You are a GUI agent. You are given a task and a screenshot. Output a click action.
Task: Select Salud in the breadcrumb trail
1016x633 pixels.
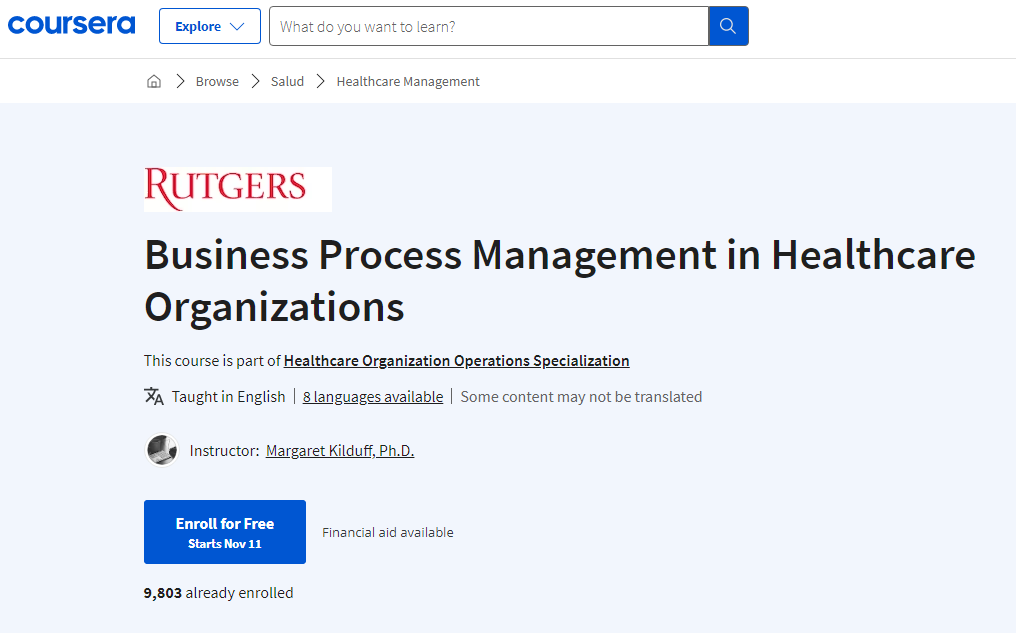(287, 81)
